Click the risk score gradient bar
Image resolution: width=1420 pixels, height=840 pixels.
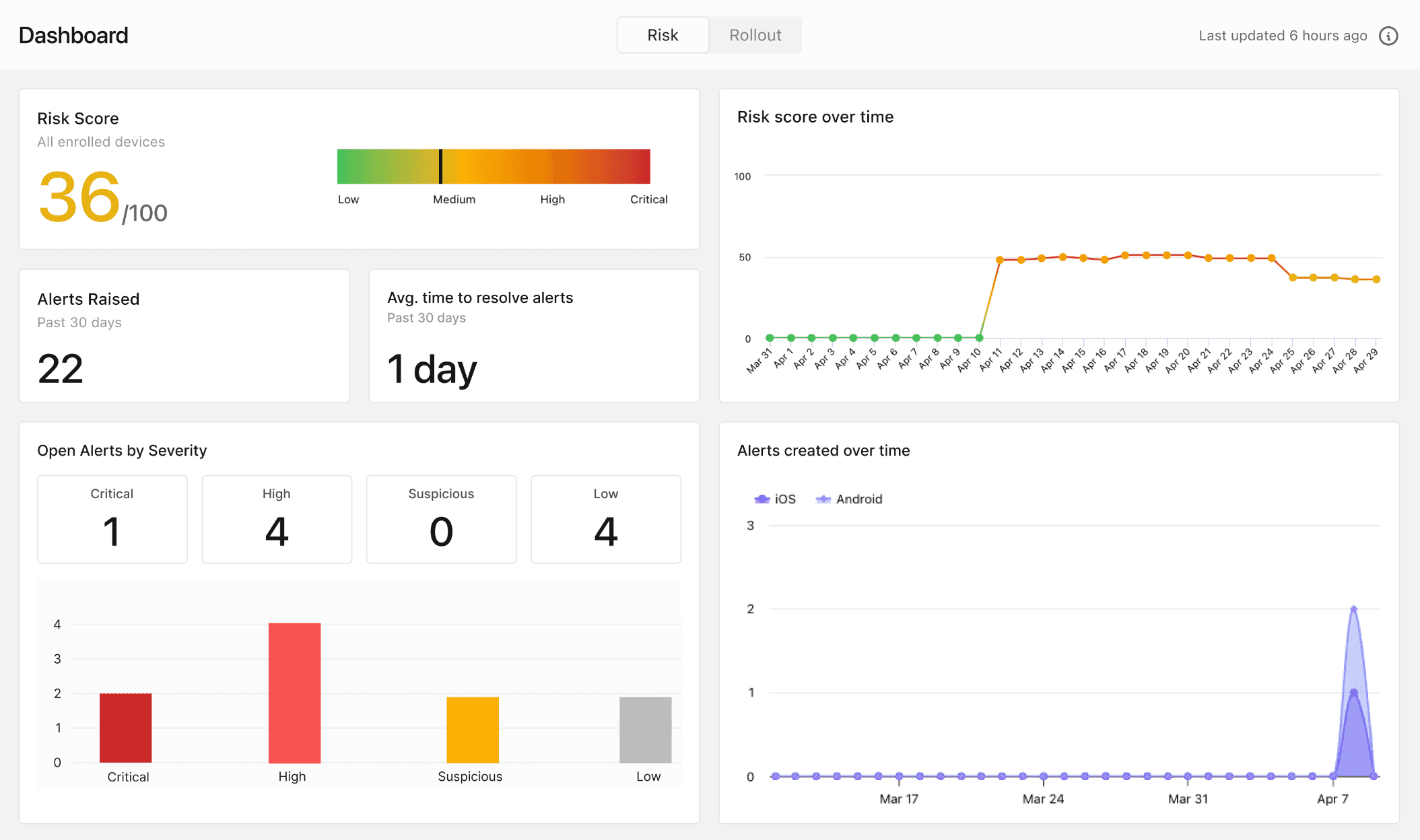tap(494, 166)
